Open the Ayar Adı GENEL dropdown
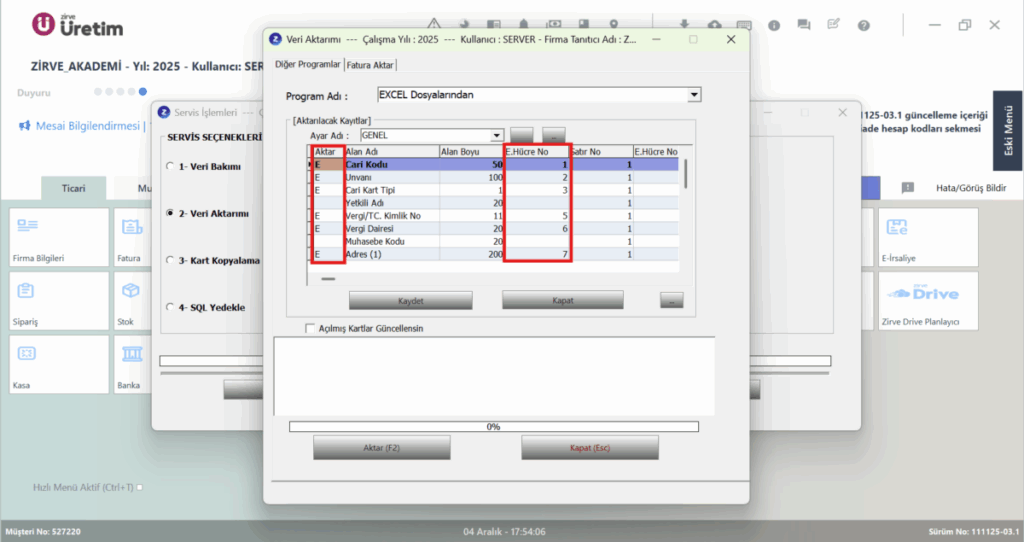The height and width of the screenshot is (542, 1024). pos(496,135)
